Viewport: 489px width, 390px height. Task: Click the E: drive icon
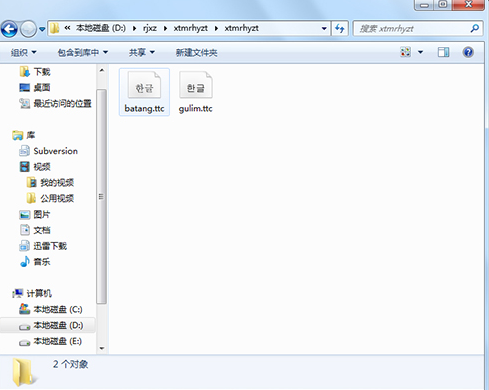pos(25,342)
